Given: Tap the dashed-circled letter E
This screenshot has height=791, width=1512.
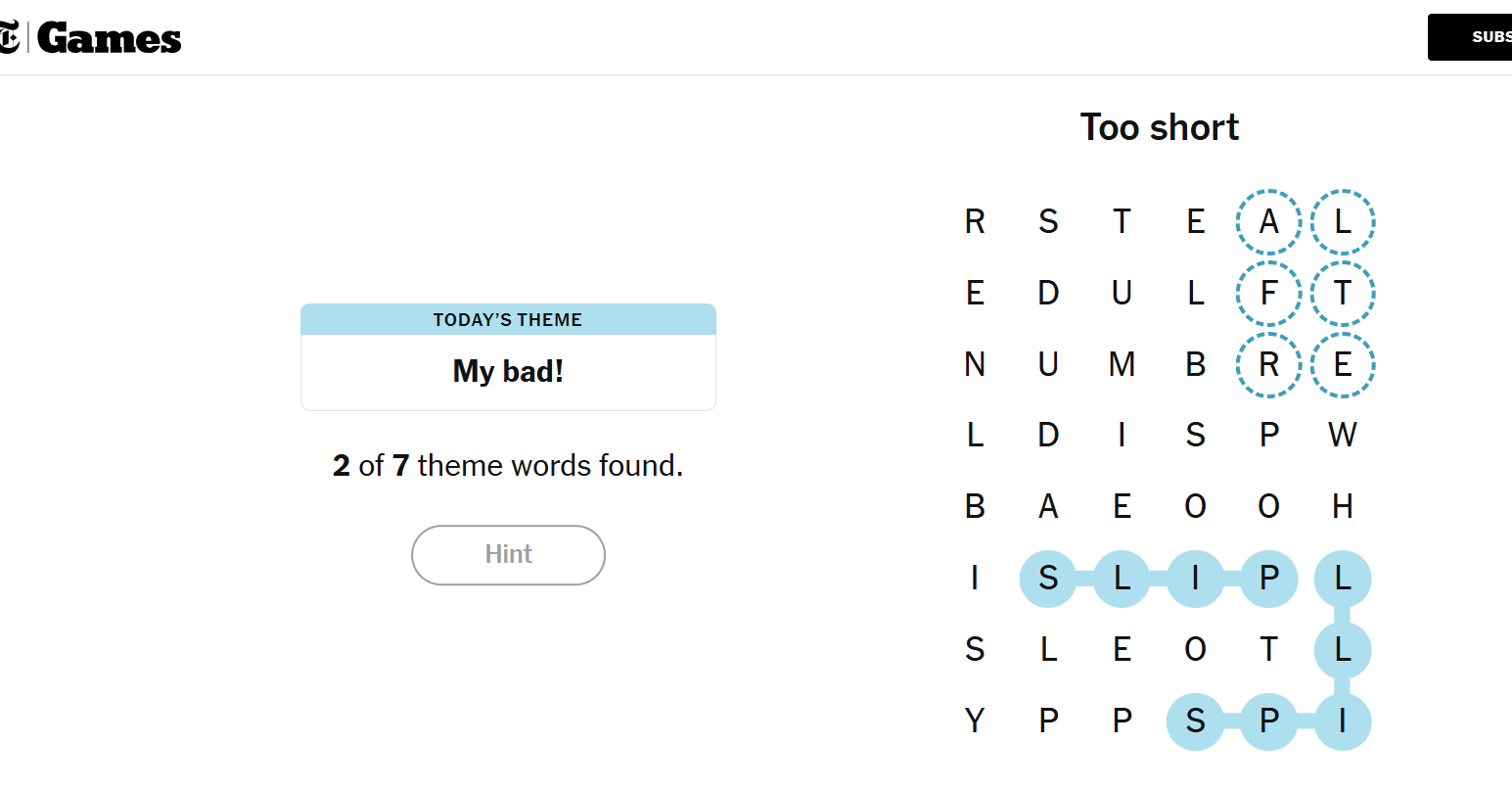Looking at the screenshot, I should [x=1342, y=364].
